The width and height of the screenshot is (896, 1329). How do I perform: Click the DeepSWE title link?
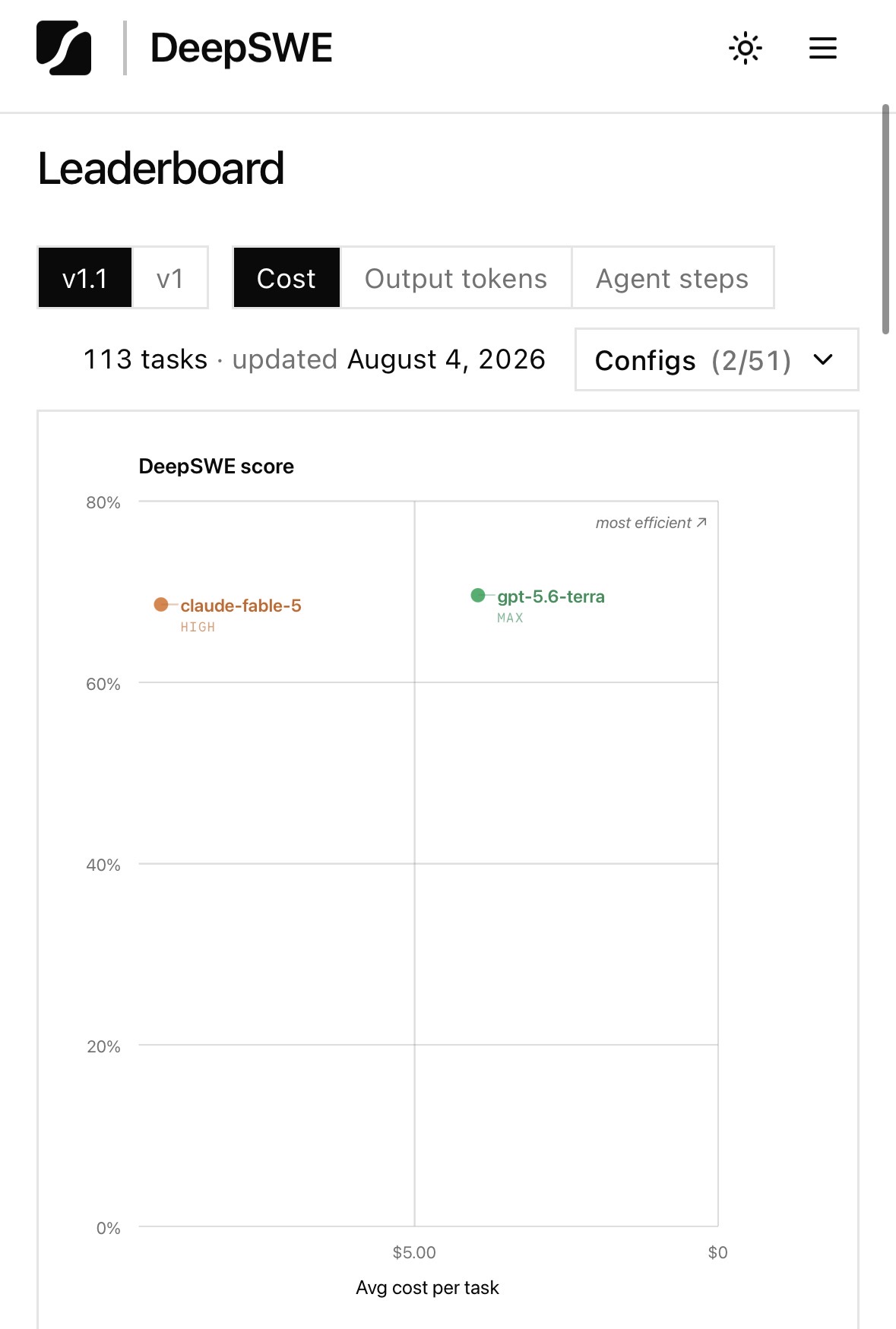coord(242,48)
